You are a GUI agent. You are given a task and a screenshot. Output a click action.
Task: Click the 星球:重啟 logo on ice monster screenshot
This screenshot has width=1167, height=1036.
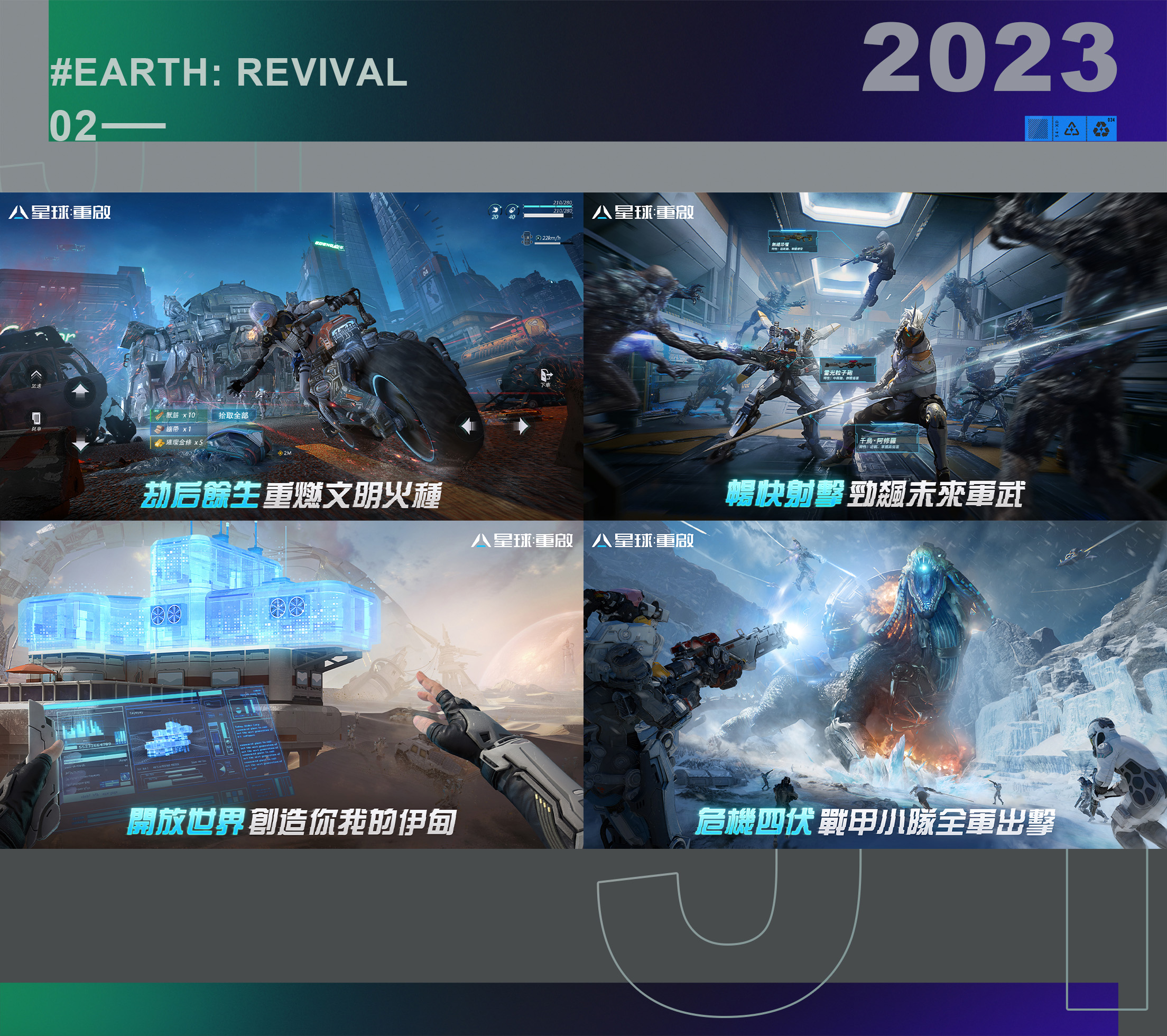coord(643,540)
